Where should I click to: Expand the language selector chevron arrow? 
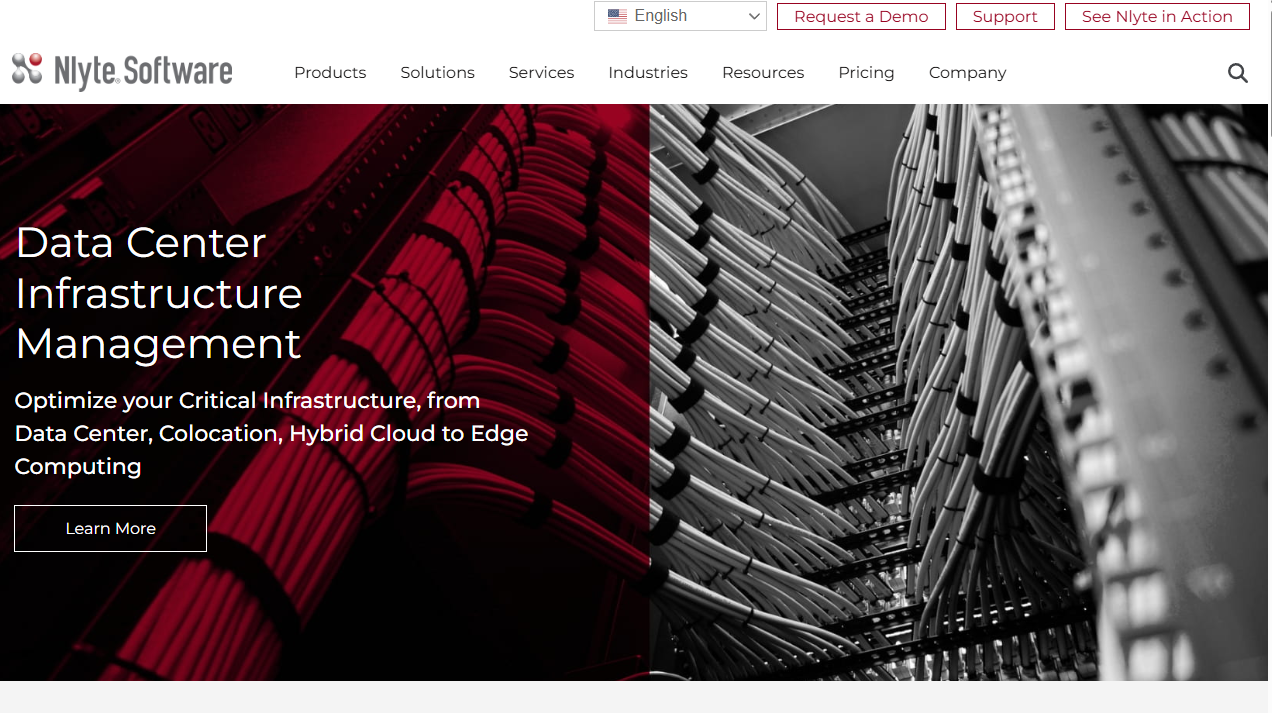754,16
